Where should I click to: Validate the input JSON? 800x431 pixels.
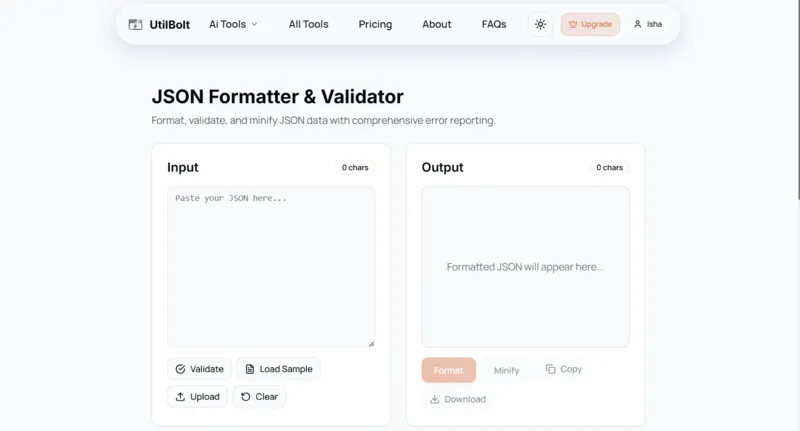[x=199, y=369]
